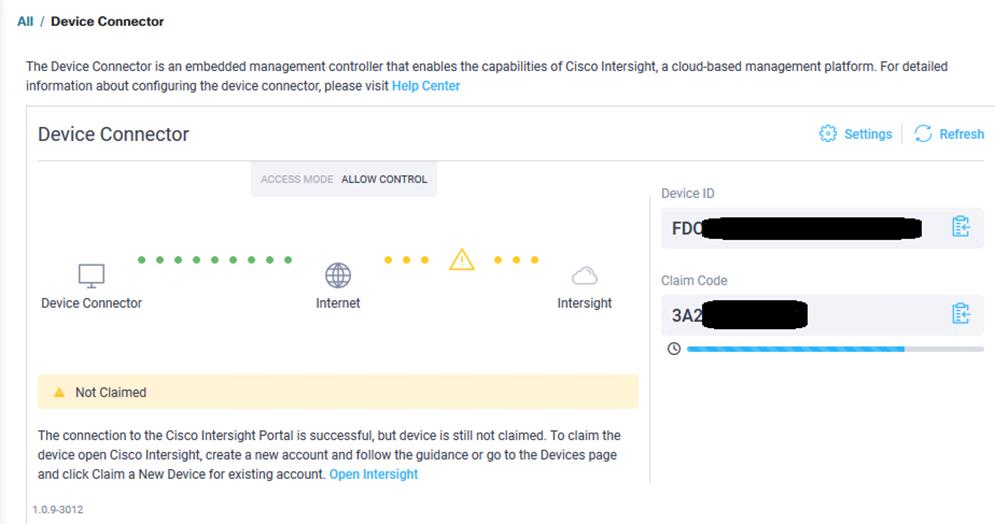995x524 pixels.
Task: Click the Claim Code label
Action: click(x=694, y=280)
